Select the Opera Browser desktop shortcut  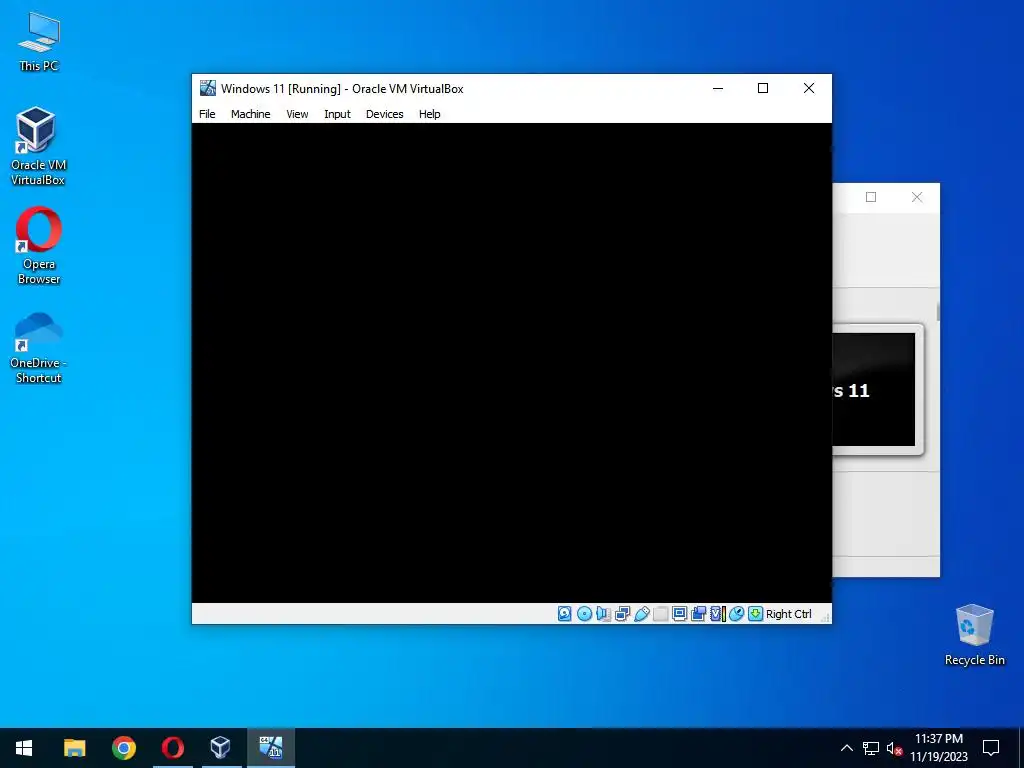(39, 246)
